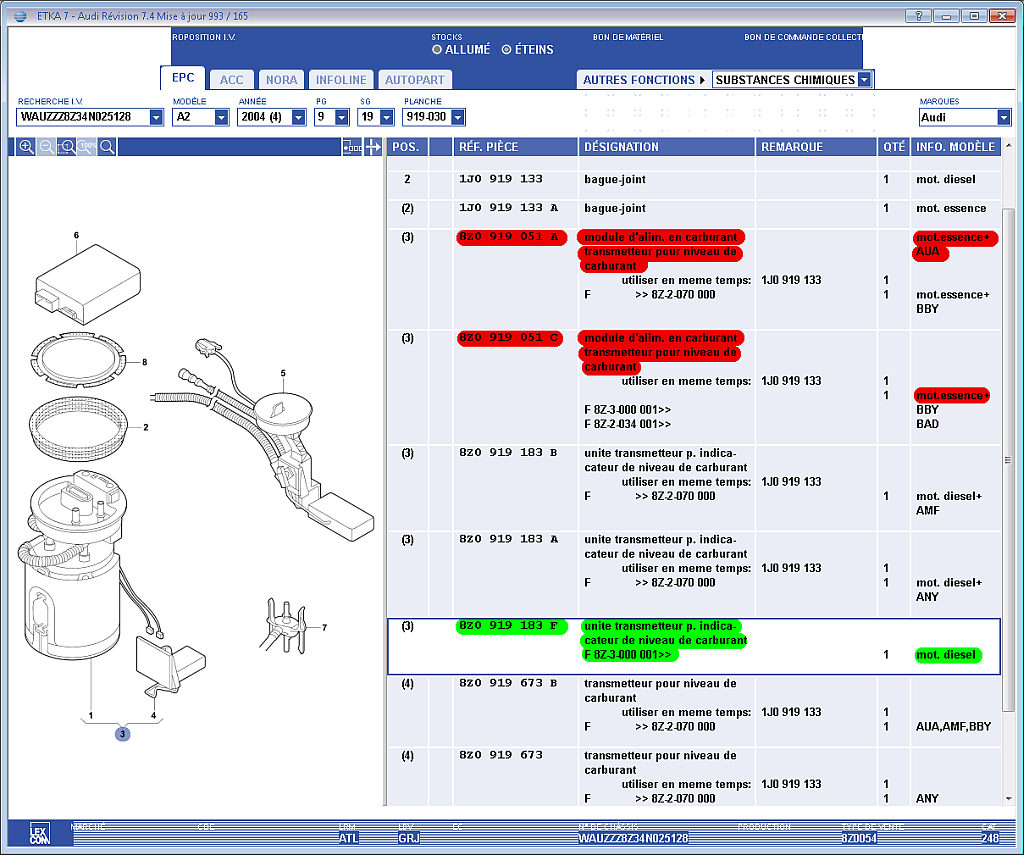1024x855 pixels.
Task: Select highlighted part 8Z0 919 051 A
Action: (x=512, y=237)
